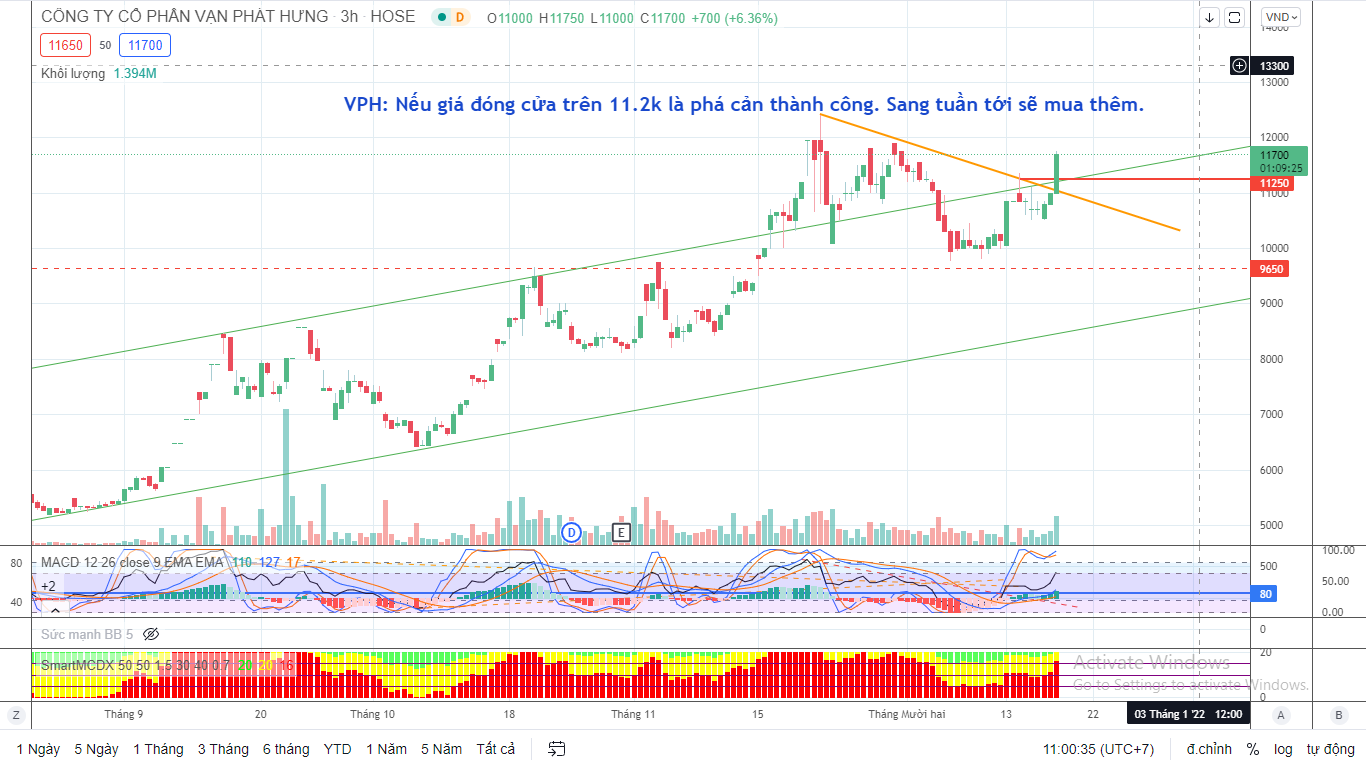Click the D dividend marker on chart
Screen dimensions: 1366x768
[572, 532]
